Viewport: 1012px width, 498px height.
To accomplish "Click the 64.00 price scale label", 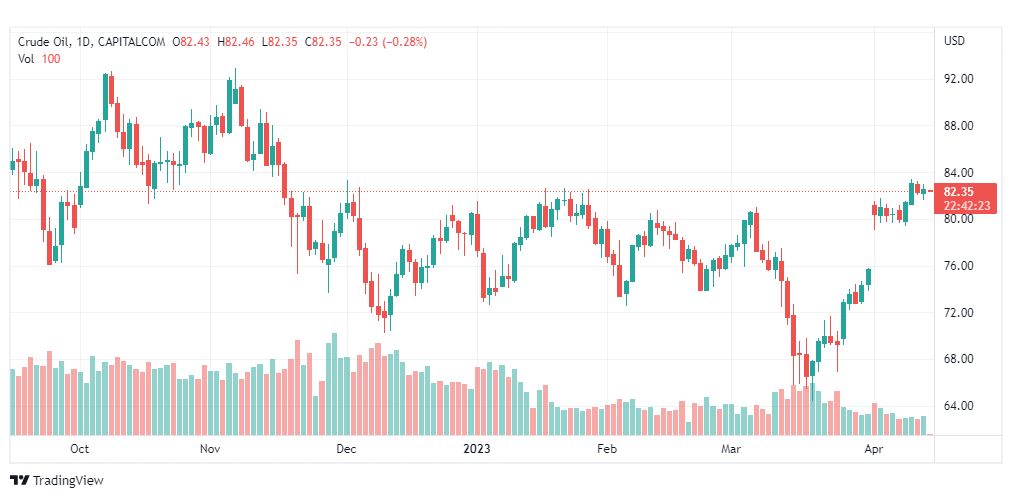I will click(958, 406).
